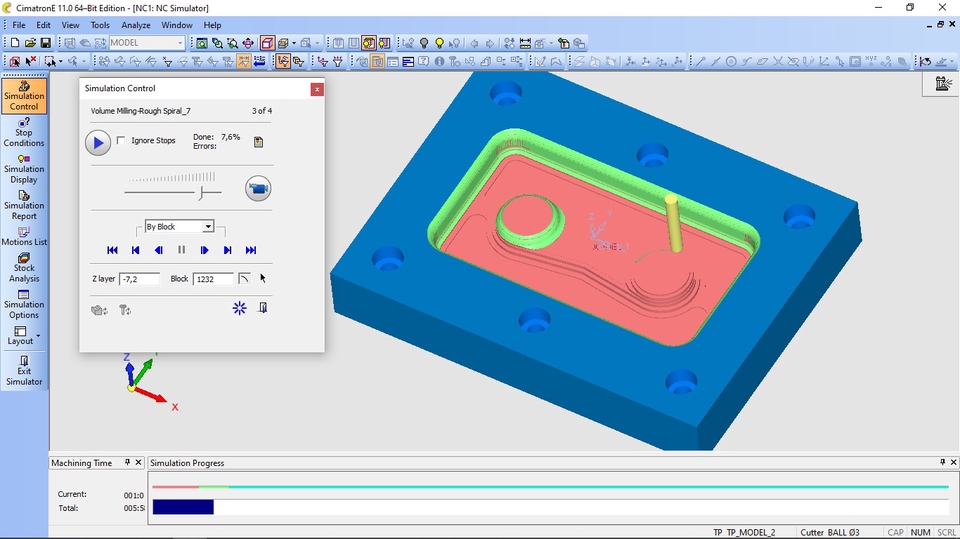Click the Zoom All toolbar icon

201,43
